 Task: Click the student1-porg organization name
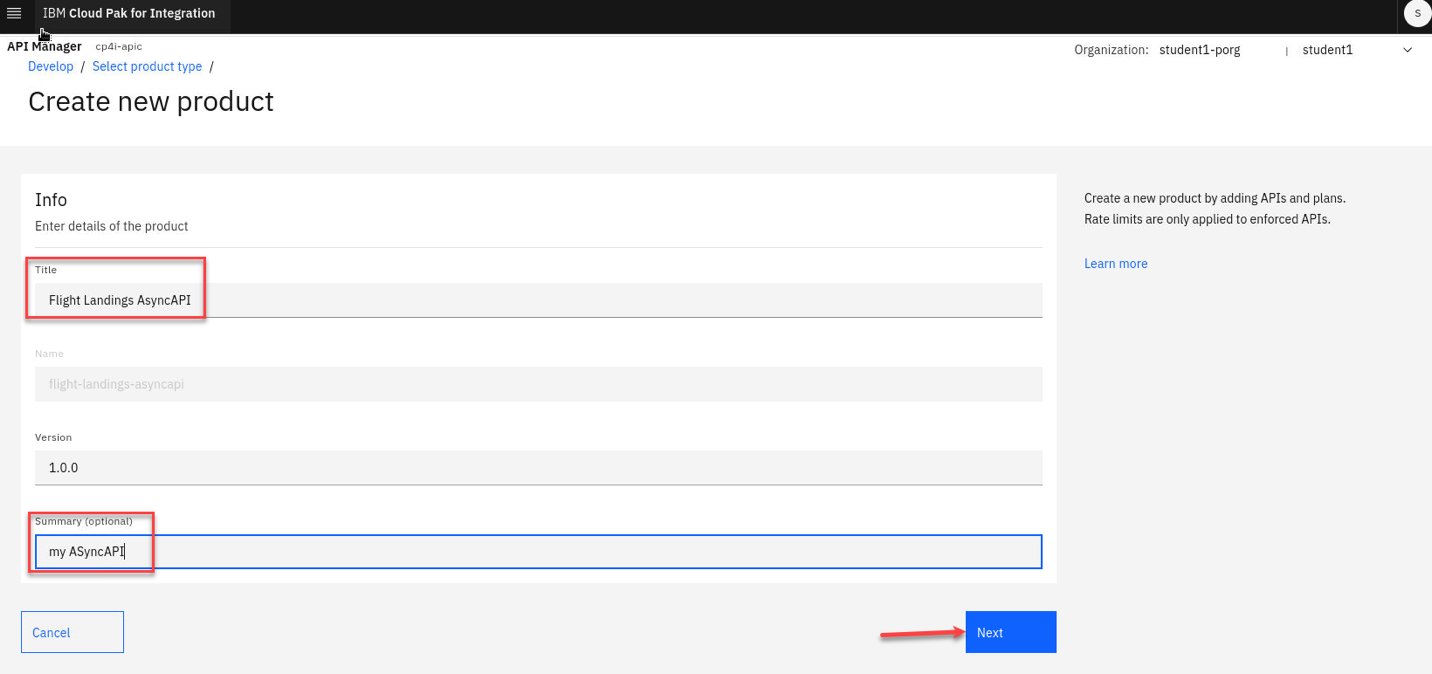[x=1199, y=49]
